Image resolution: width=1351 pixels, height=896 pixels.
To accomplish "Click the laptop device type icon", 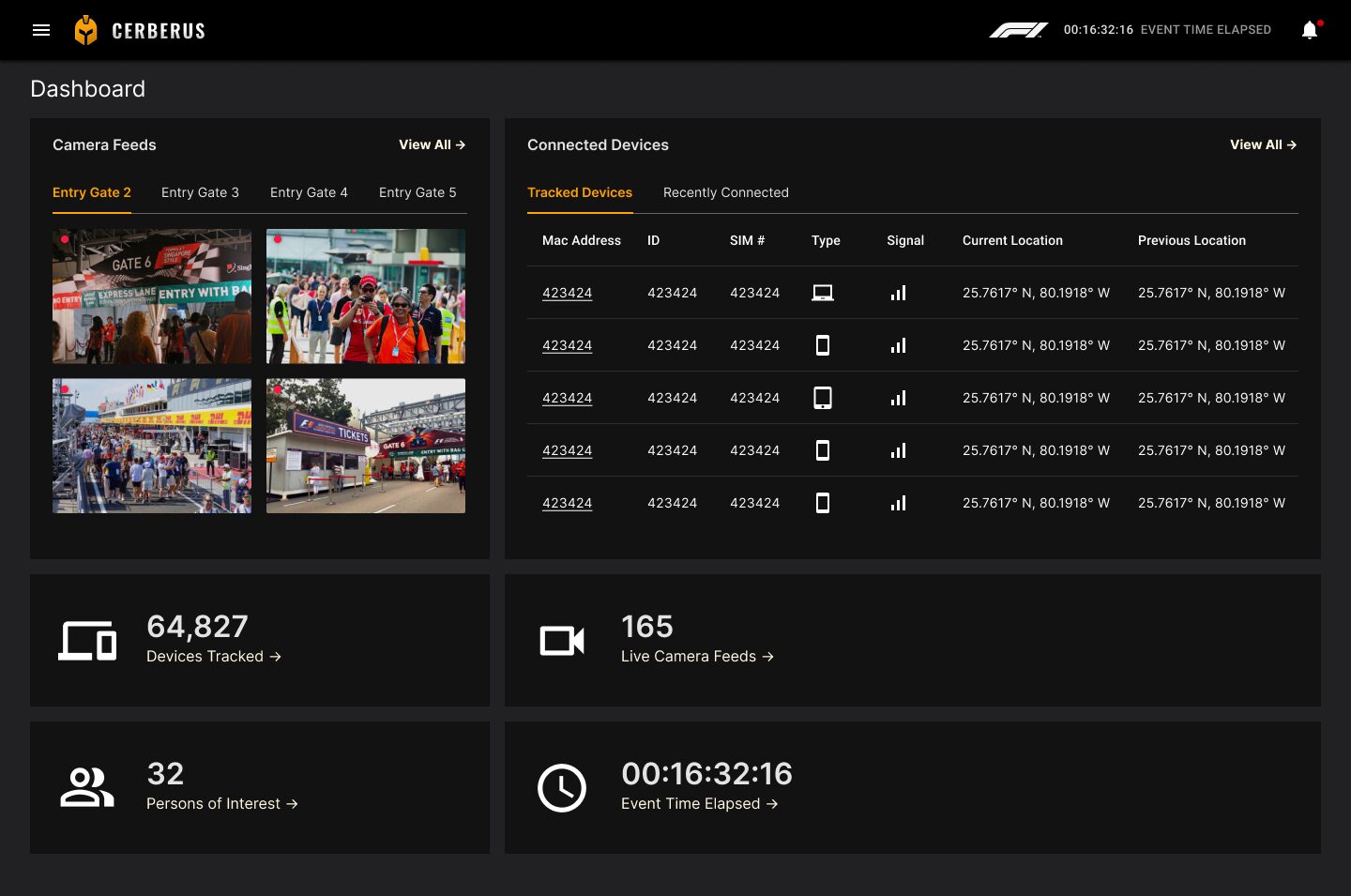I will click(x=822, y=293).
